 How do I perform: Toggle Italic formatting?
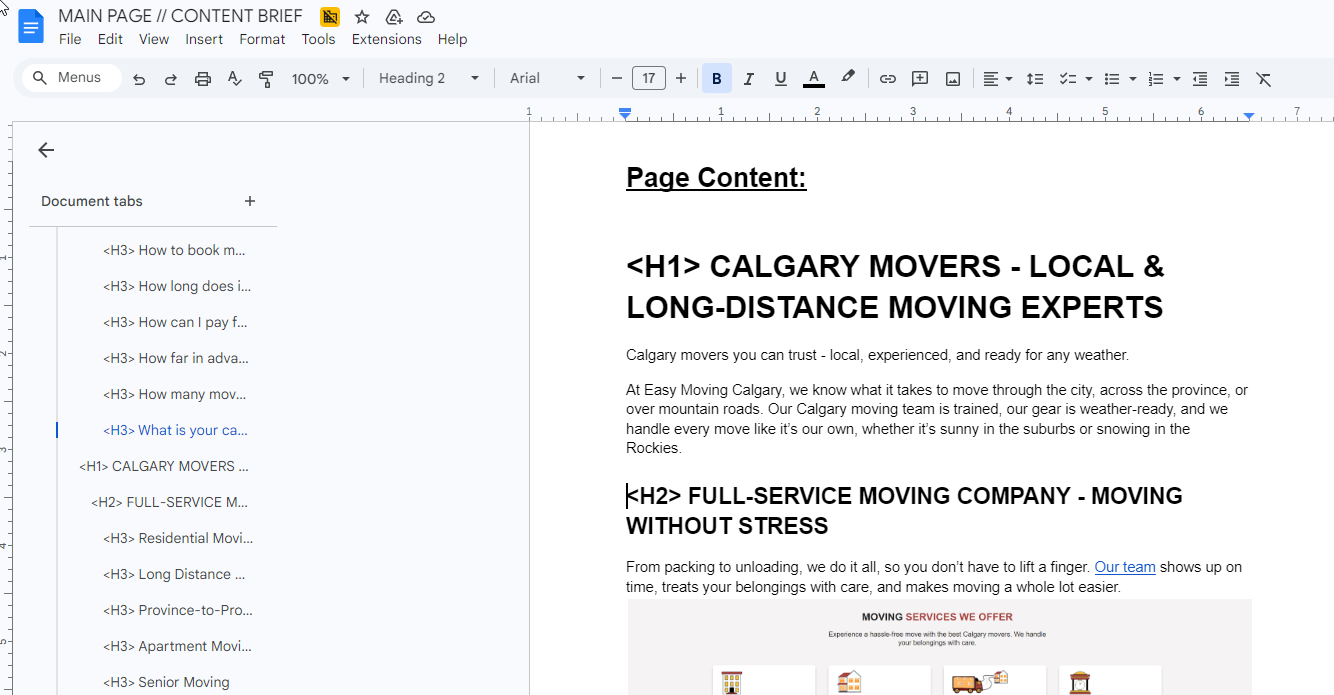748,79
